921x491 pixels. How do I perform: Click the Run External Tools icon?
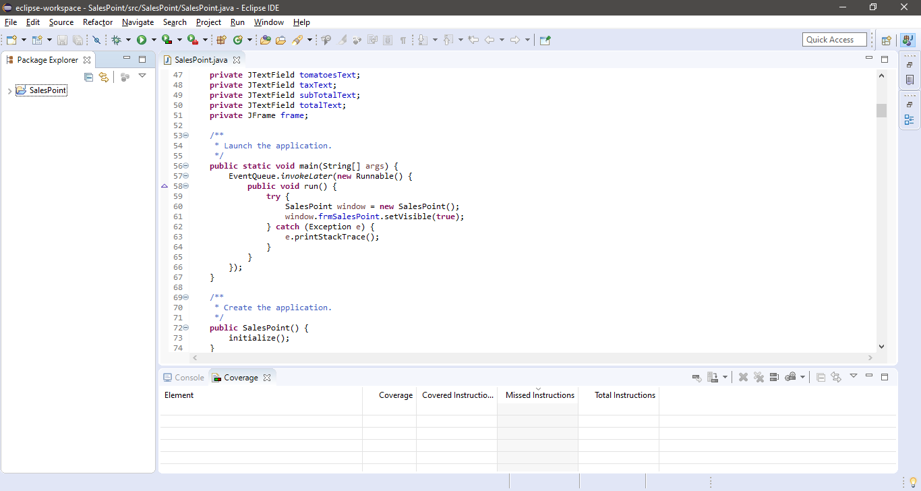click(193, 40)
